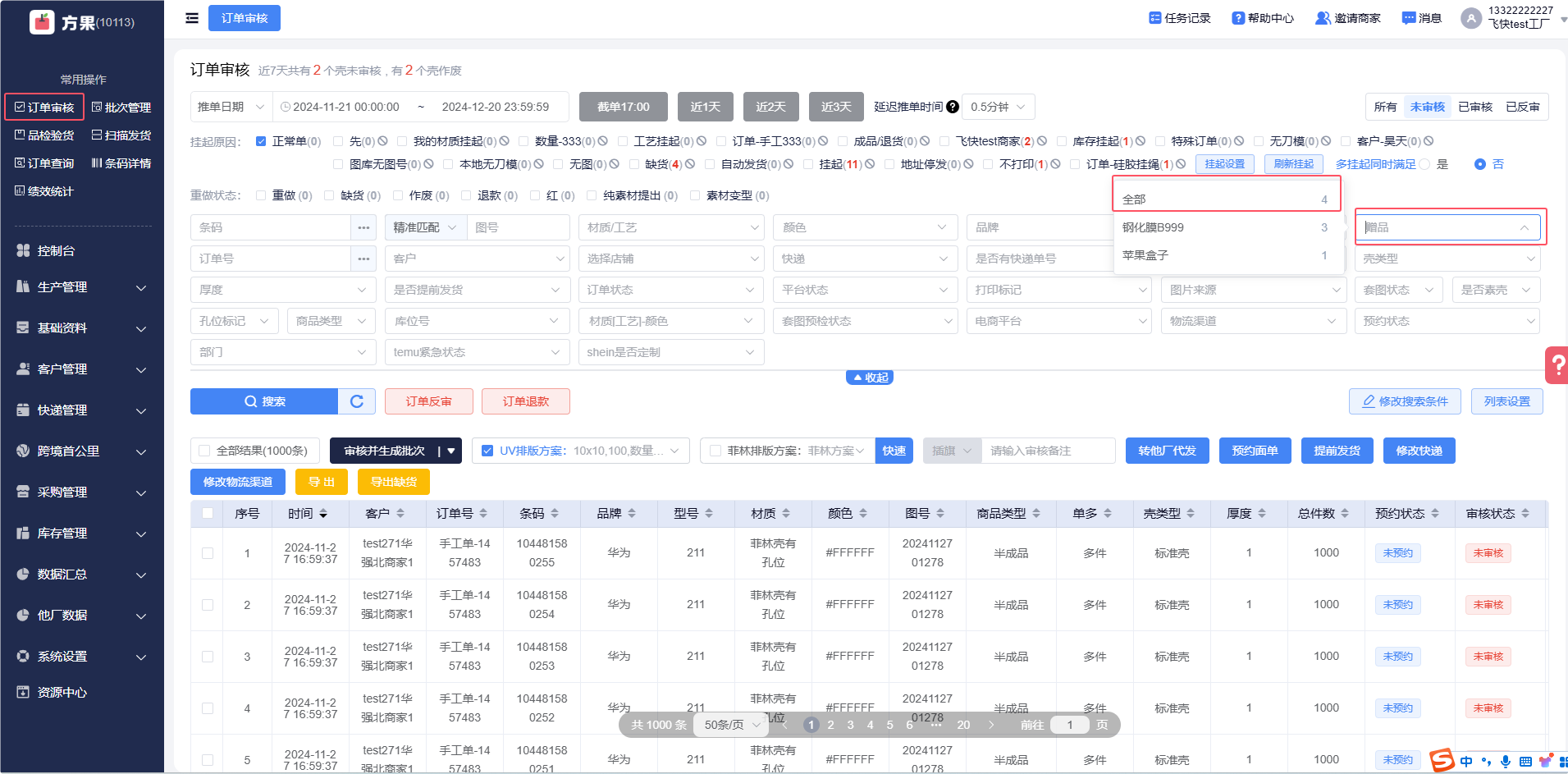Click the 延迟推单时间 help tooltip icon
Viewport: 1568px width, 774px height.
point(953,107)
